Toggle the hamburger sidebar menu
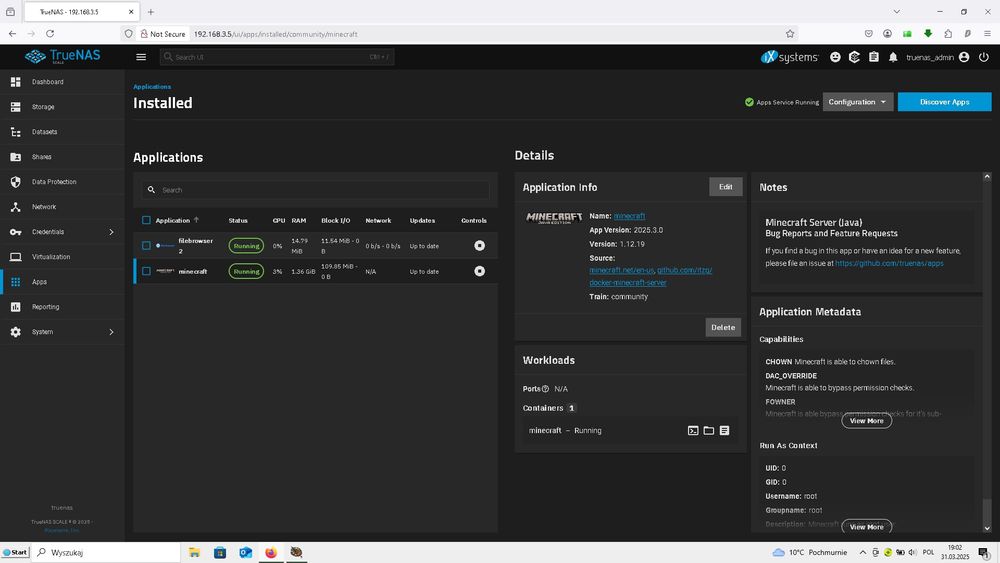 pyautogui.click(x=141, y=57)
